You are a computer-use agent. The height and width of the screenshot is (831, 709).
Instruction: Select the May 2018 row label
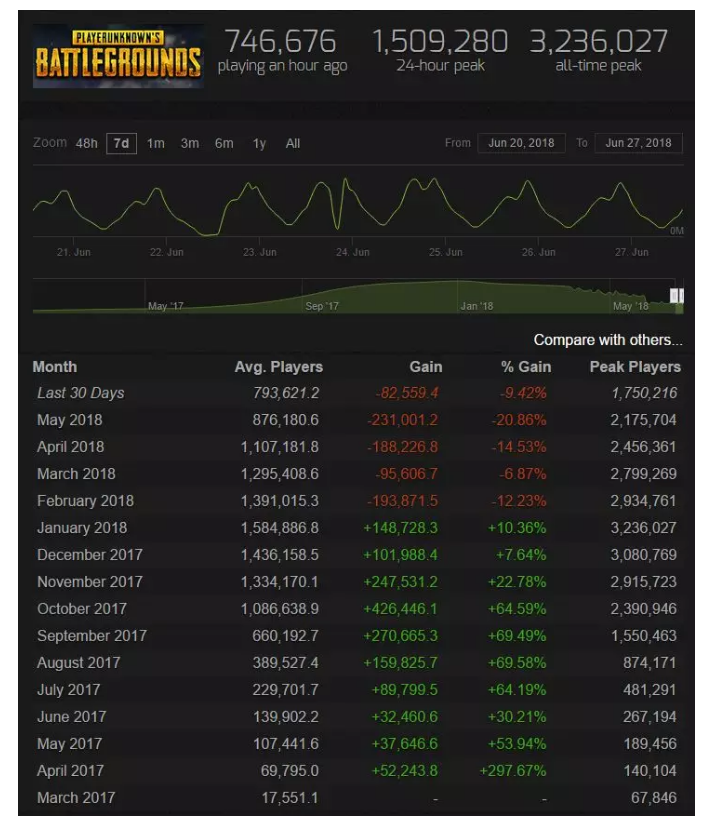pos(69,420)
